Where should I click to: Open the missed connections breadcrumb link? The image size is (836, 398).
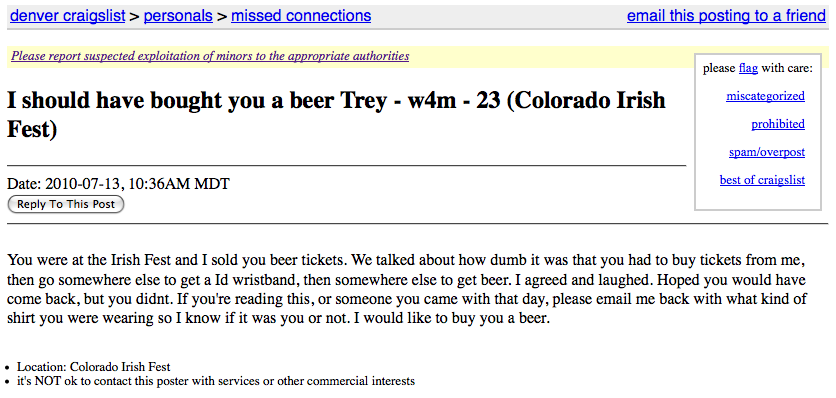click(301, 16)
